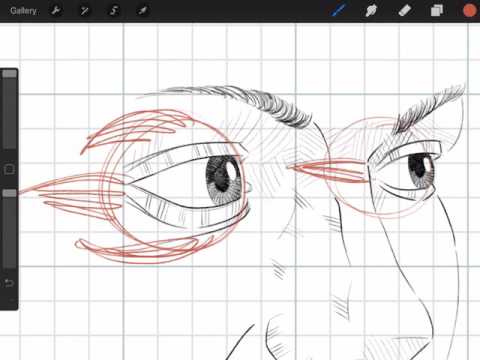Open the Actions wrench menu
Screen dimensions: 480x360
tap(56, 11)
